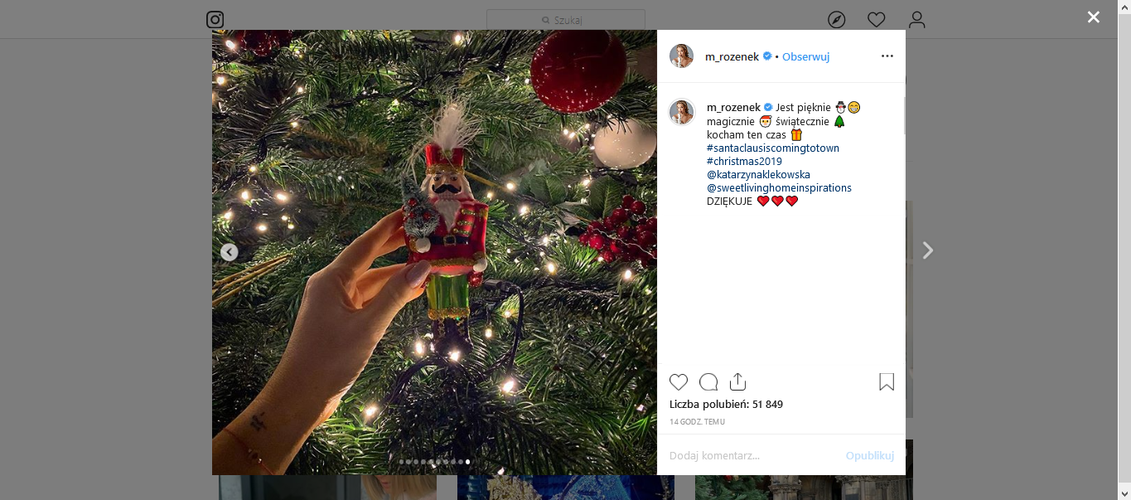The width and height of the screenshot is (1131, 500).
Task: Close the post overlay with the X
Action: tap(1093, 17)
